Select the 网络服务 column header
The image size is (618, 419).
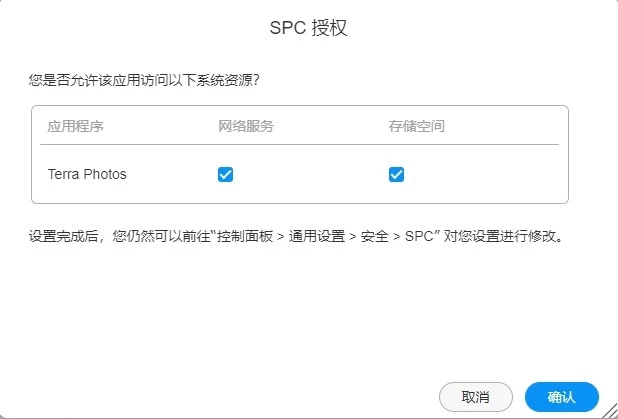(x=245, y=127)
